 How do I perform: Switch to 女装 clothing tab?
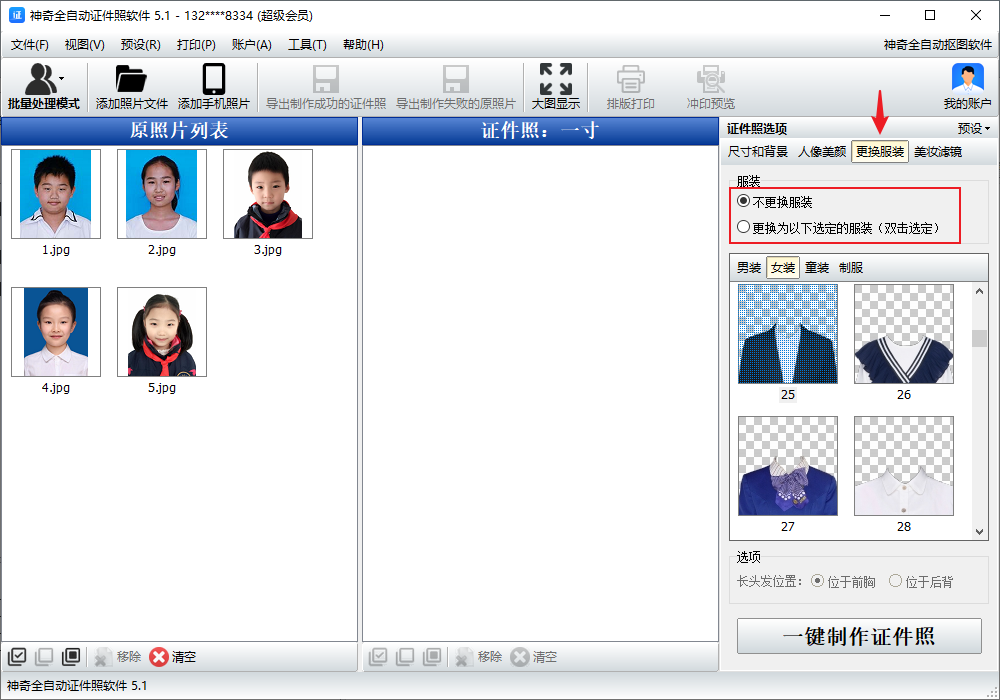783,268
